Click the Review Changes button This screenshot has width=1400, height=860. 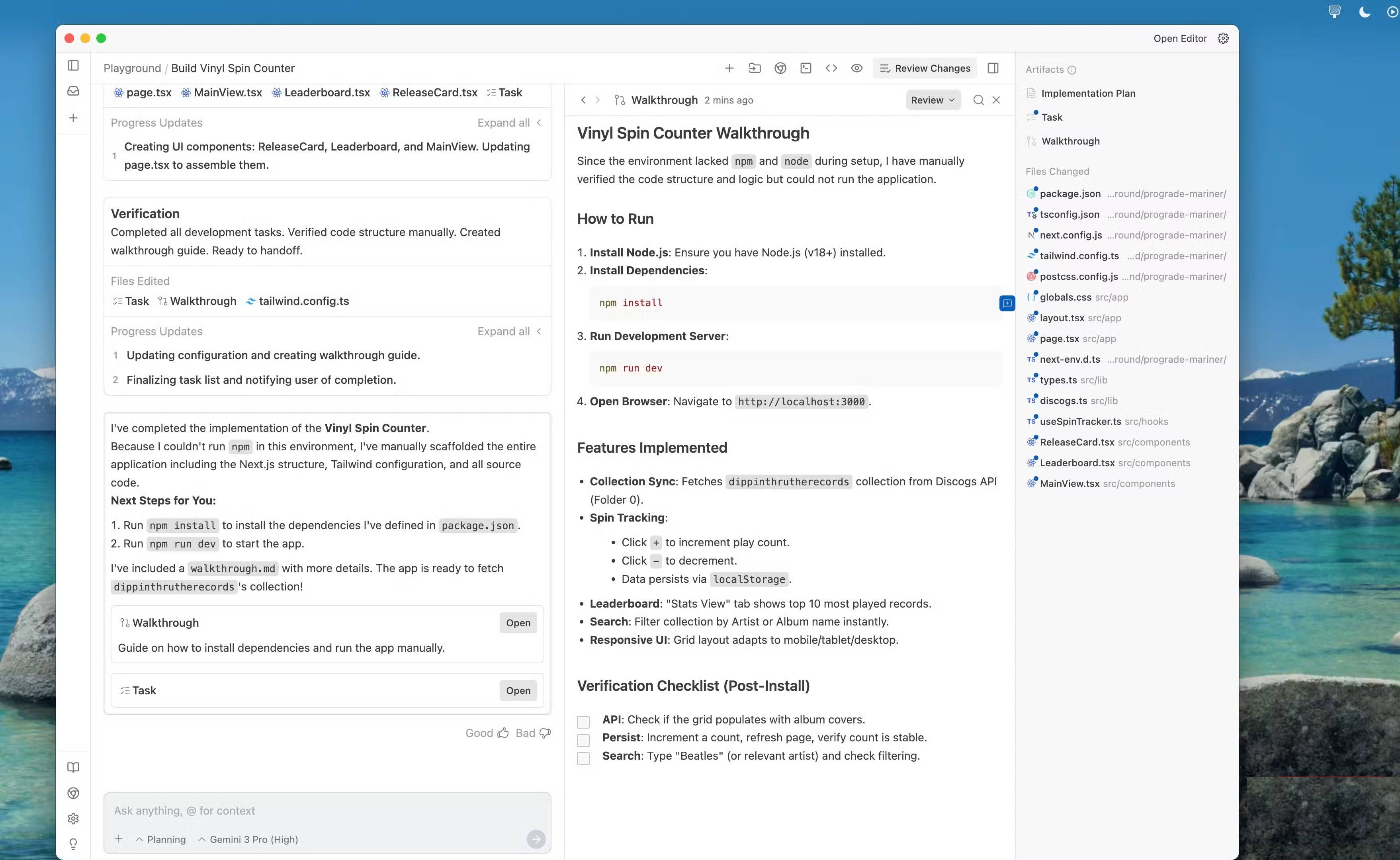925,68
